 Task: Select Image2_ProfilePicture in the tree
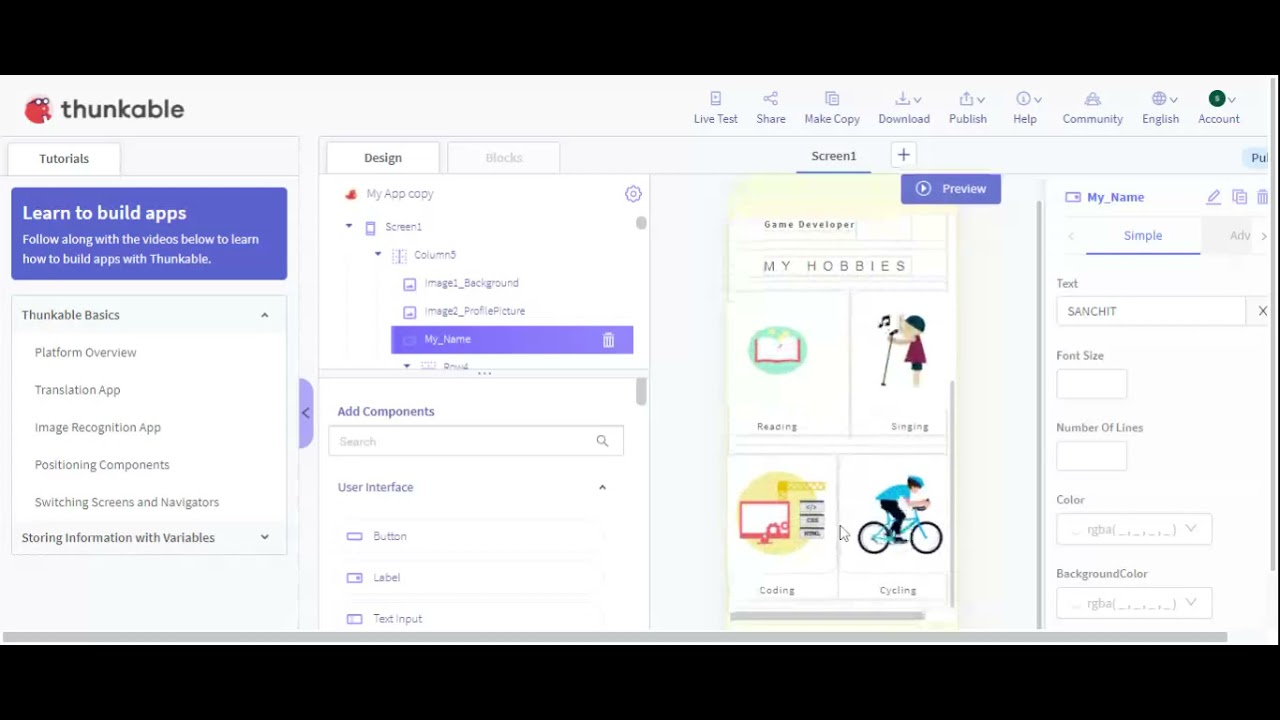474,311
